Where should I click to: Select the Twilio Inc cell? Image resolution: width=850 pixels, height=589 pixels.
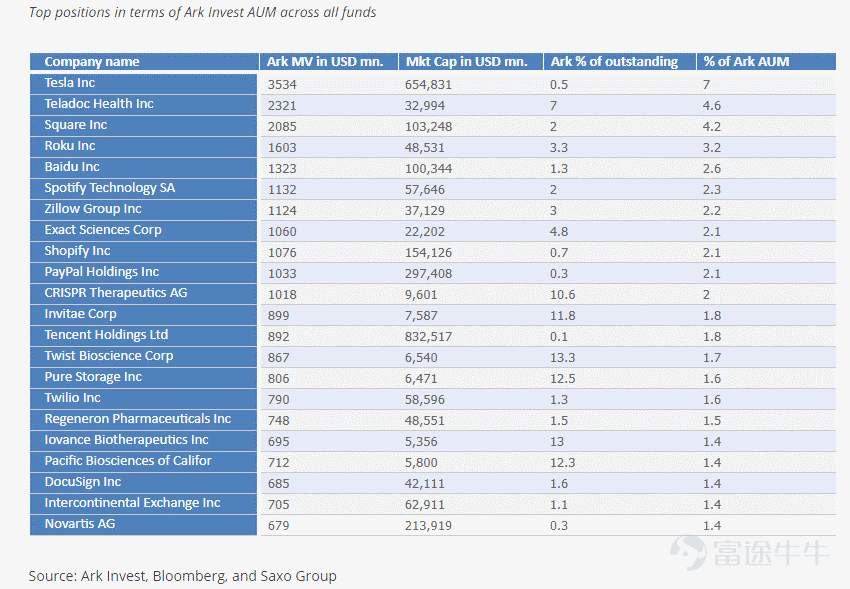click(x=143, y=398)
